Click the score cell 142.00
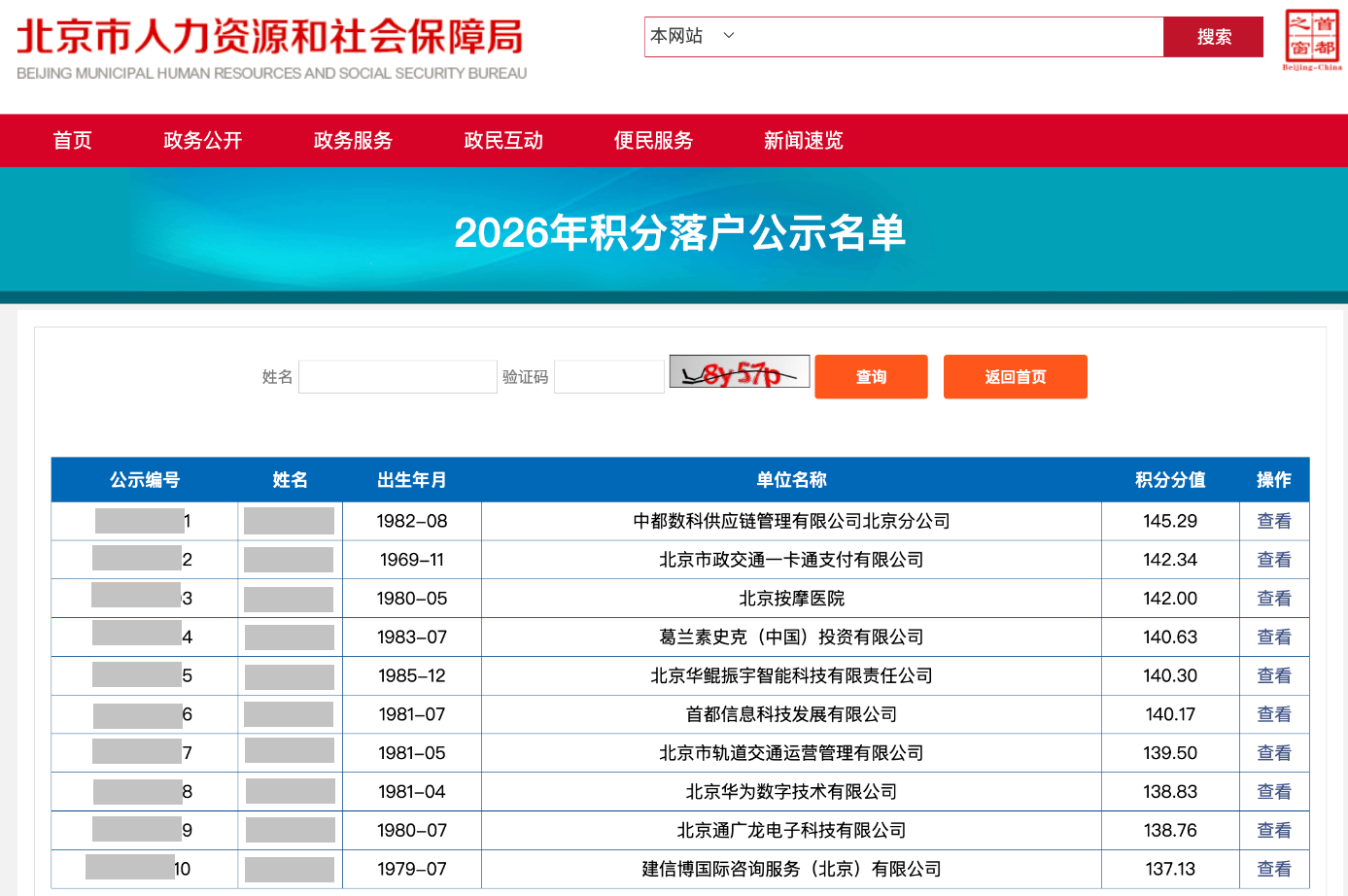 point(1170,599)
